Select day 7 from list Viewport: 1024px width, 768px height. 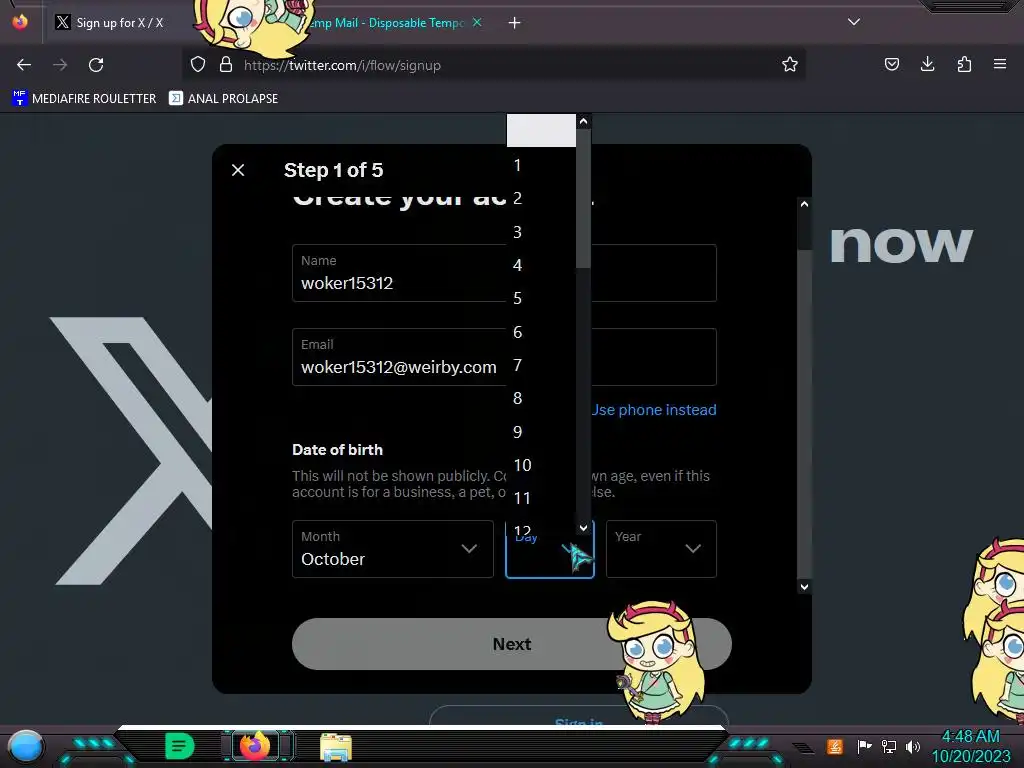coord(541,365)
